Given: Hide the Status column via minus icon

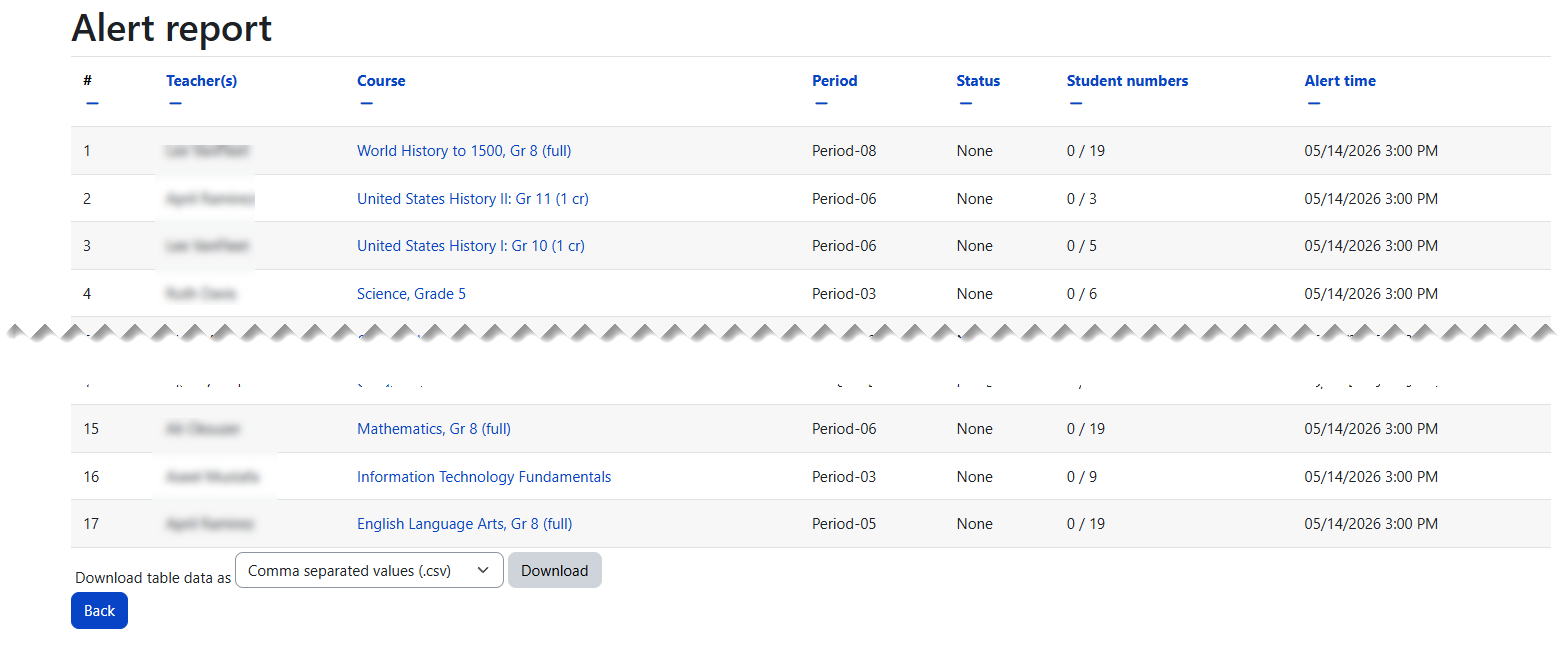Looking at the screenshot, I should pyautogui.click(x=965, y=103).
